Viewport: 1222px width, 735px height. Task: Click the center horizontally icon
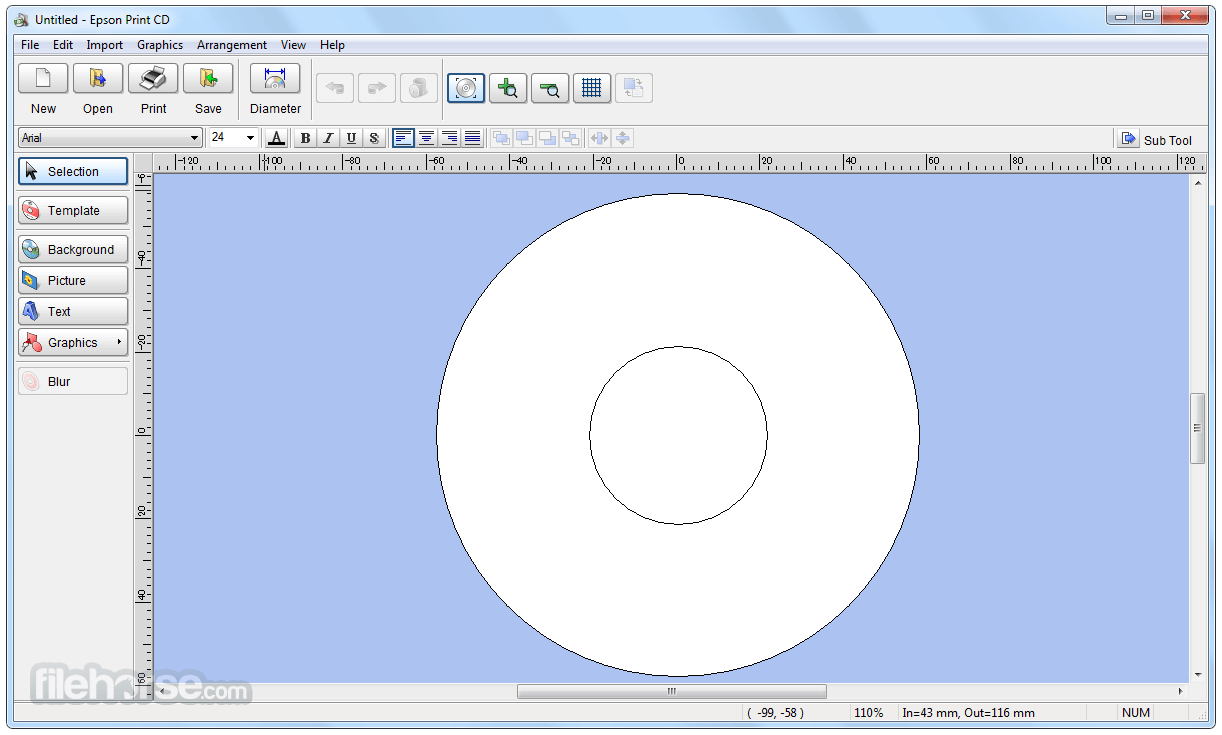point(599,138)
